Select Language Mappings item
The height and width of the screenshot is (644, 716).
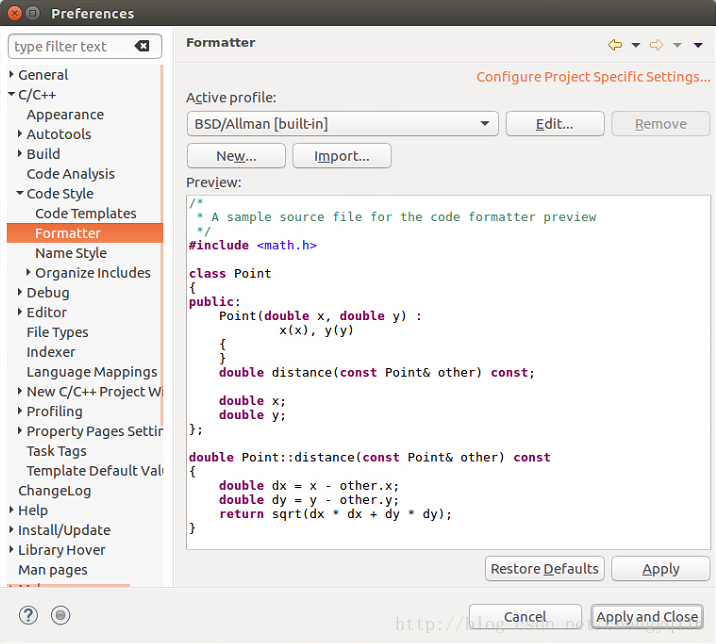coord(92,372)
